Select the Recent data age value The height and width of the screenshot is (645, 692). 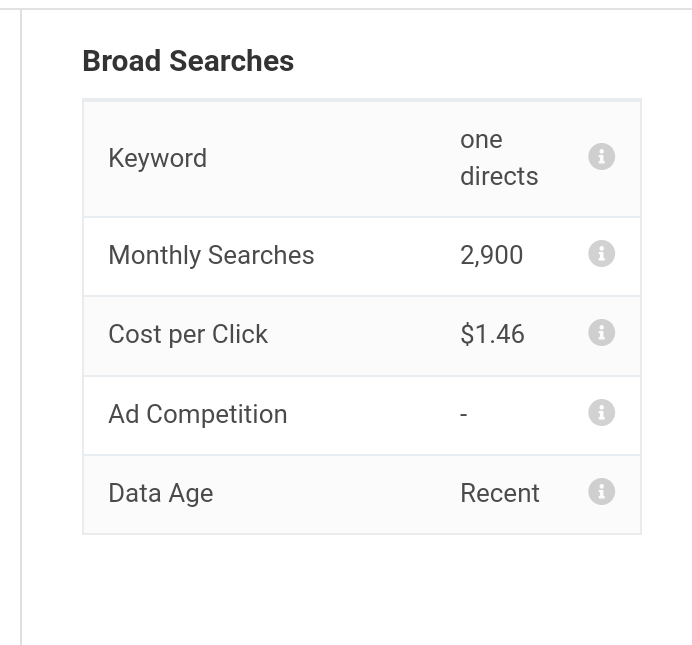[x=500, y=493]
